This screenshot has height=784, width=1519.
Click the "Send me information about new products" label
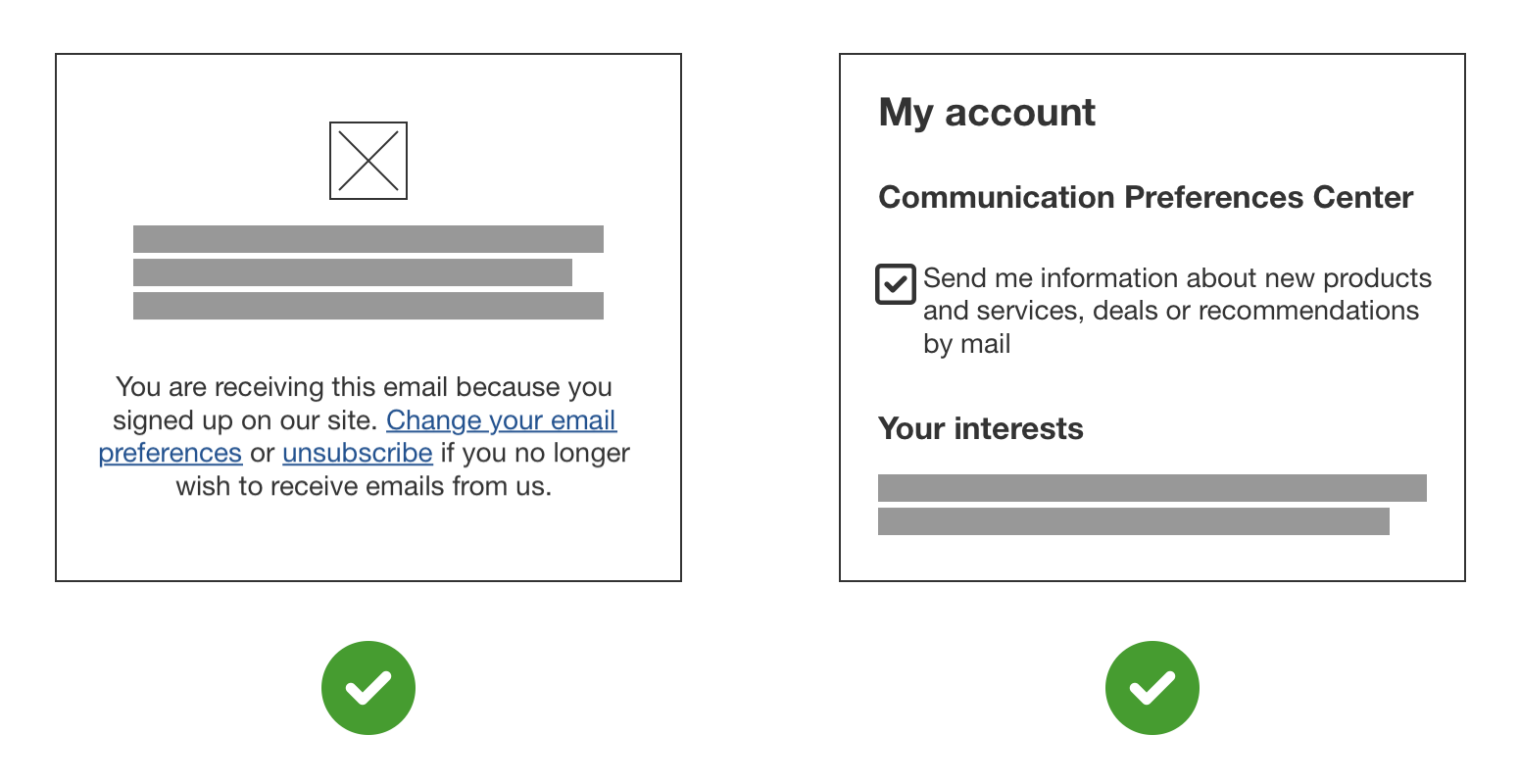pyautogui.click(x=1177, y=278)
